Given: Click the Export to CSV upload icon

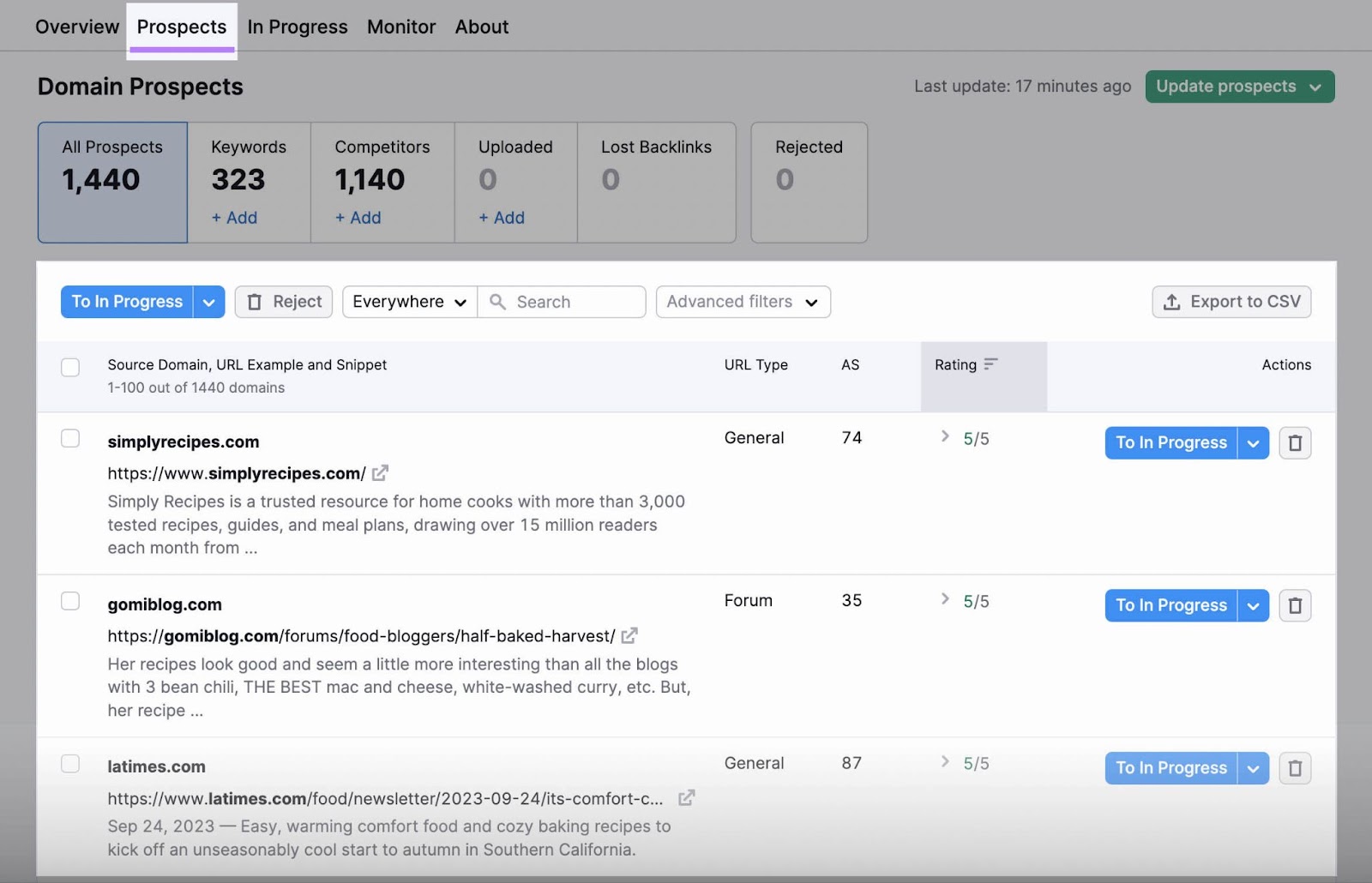Looking at the screenshot, I should 1171,302.
